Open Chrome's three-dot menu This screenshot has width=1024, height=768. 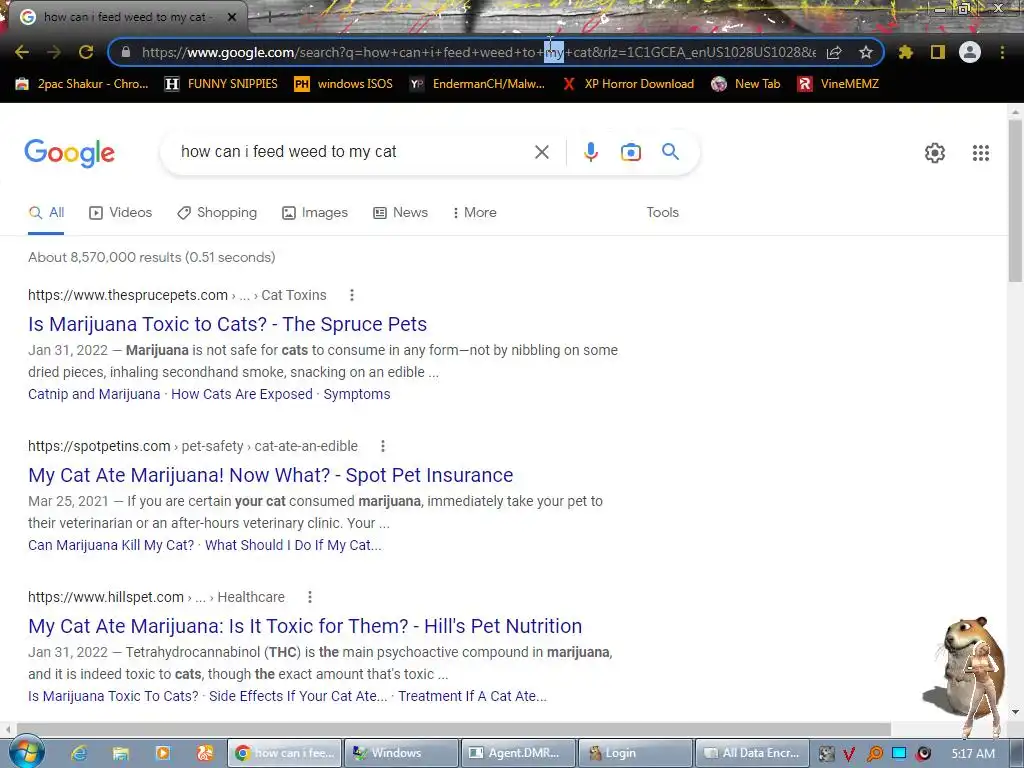(1002, 52)
